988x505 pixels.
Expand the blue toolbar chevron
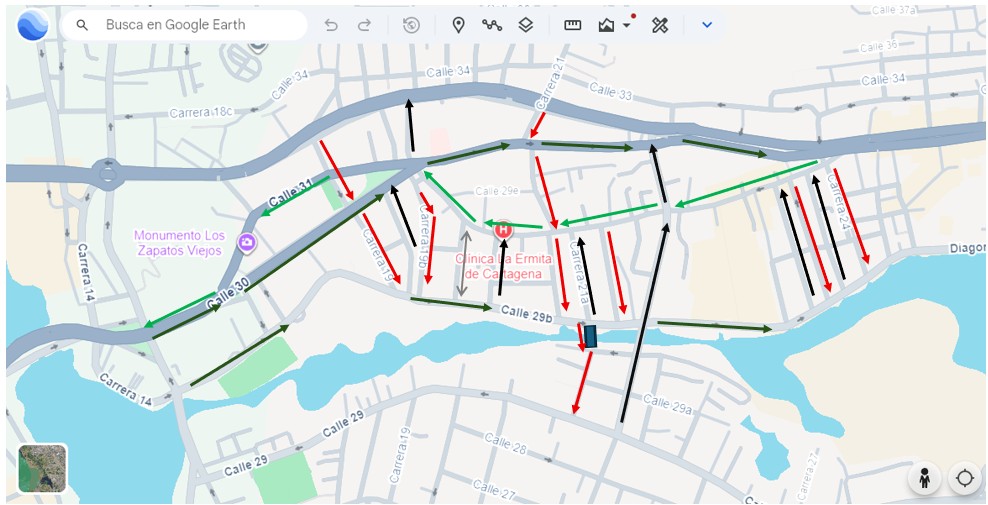[707, 25]
